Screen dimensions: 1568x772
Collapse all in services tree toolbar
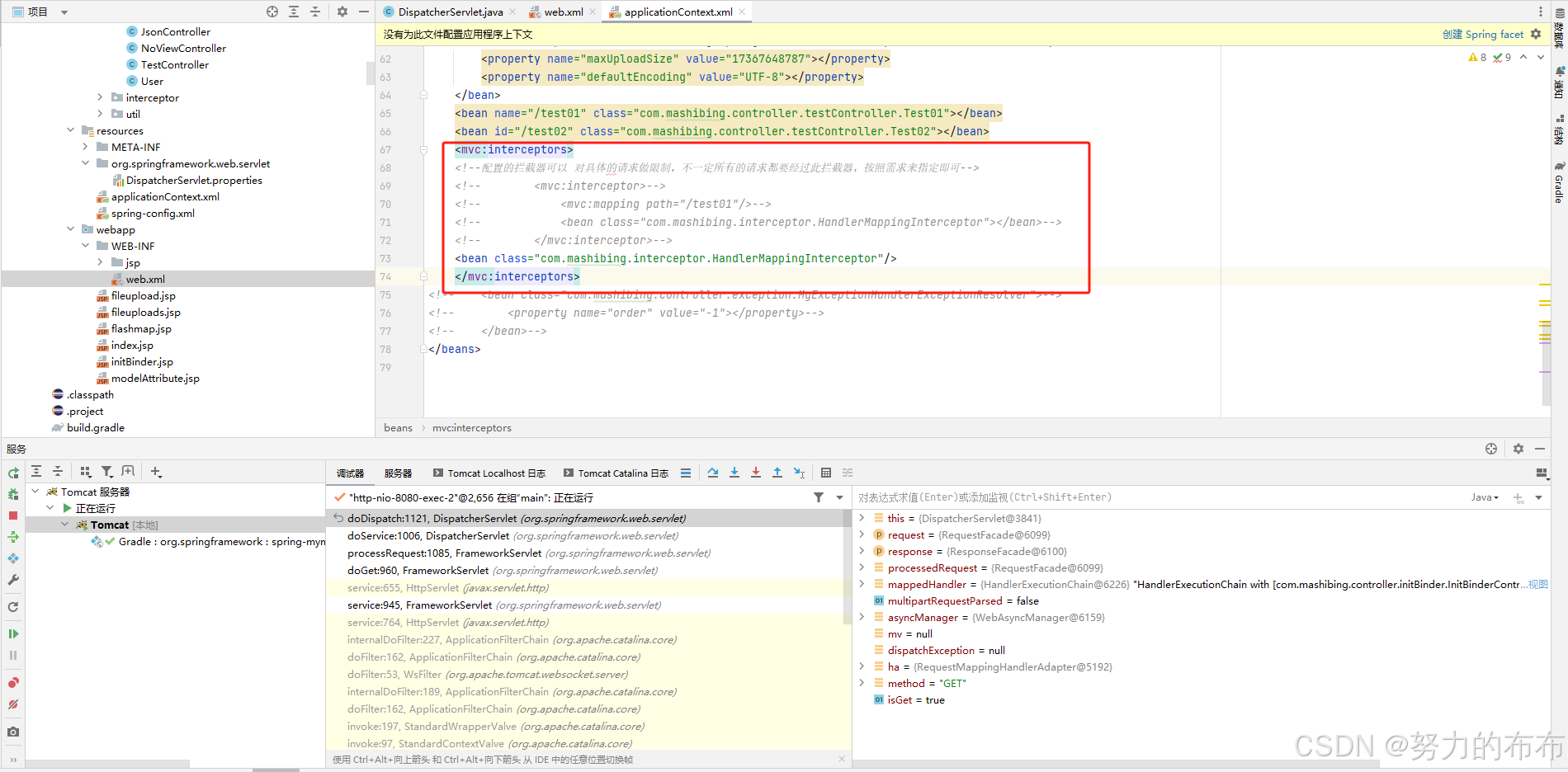[x=58, y=471]
